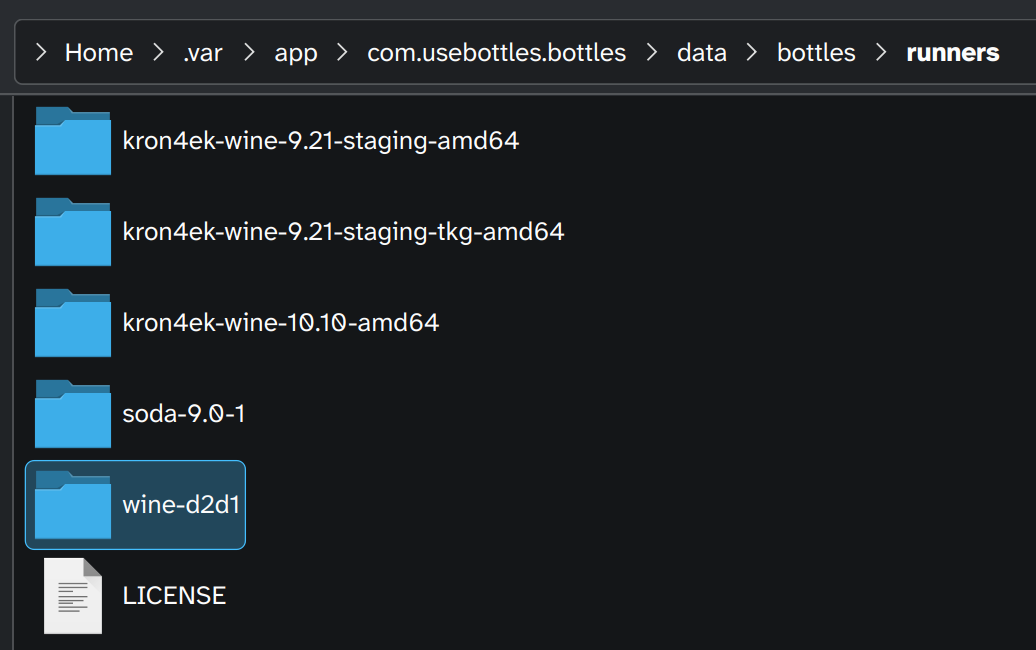Click the current runners breadcrumb
Screen dimensions: 1036x650
pos(952,53)
